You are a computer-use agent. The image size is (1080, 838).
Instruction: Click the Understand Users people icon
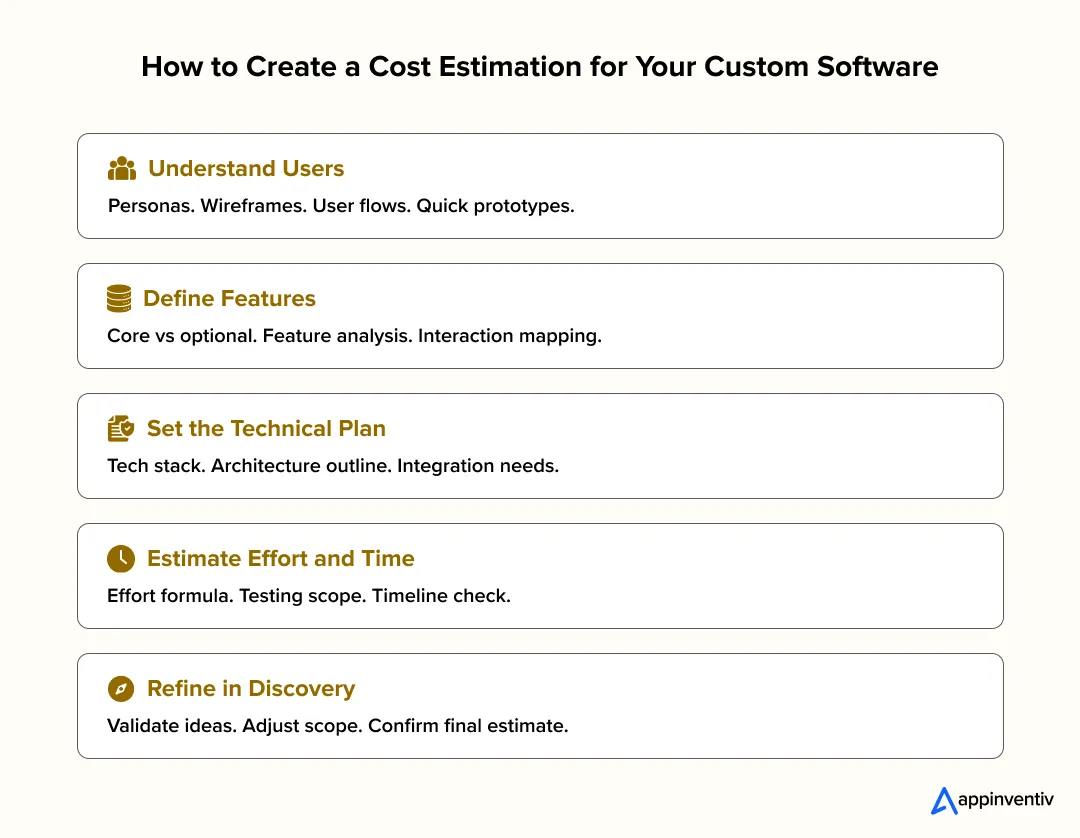coord(121,168)
